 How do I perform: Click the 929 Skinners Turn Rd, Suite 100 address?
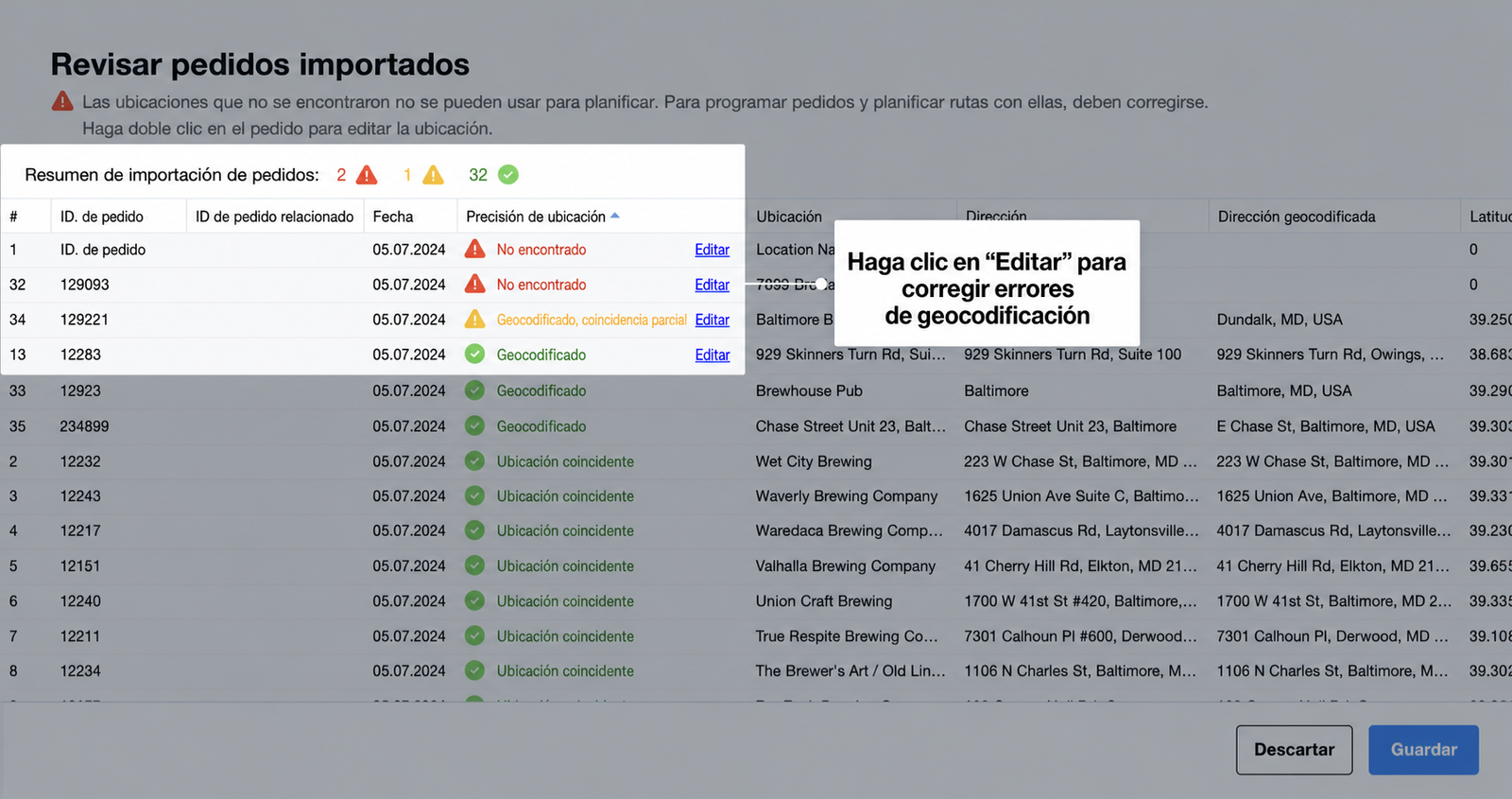pyautogui.click(x=1073, y=355)
